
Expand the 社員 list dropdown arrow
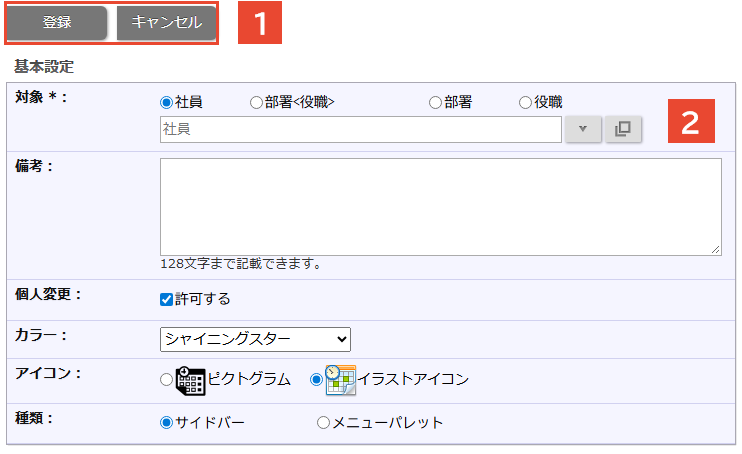[582, 130]
